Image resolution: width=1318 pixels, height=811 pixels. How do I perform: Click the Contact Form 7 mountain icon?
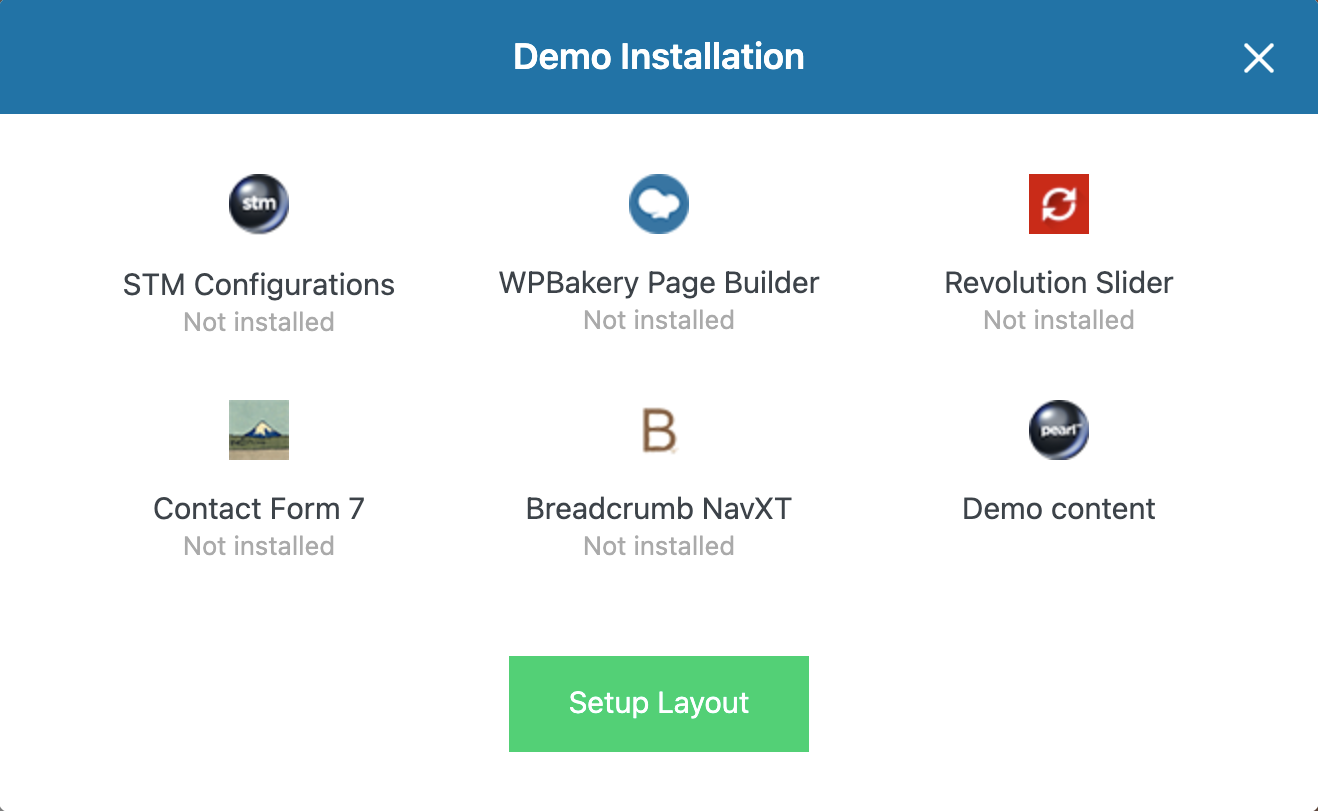point(259,430)
